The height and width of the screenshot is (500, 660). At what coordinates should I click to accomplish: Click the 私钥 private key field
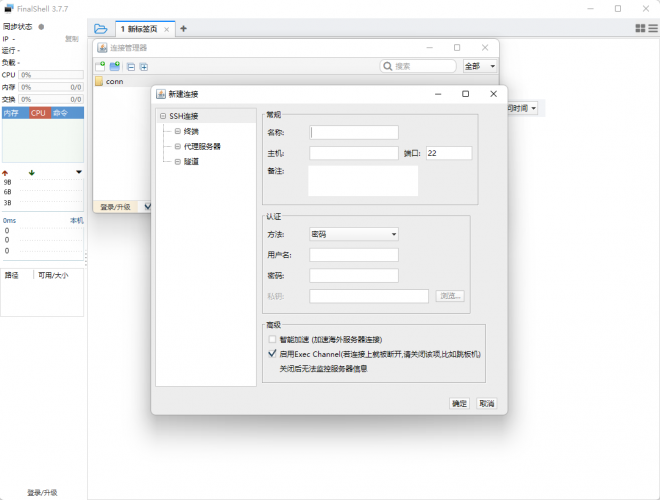pyautogui.click(x=369, y=296)
